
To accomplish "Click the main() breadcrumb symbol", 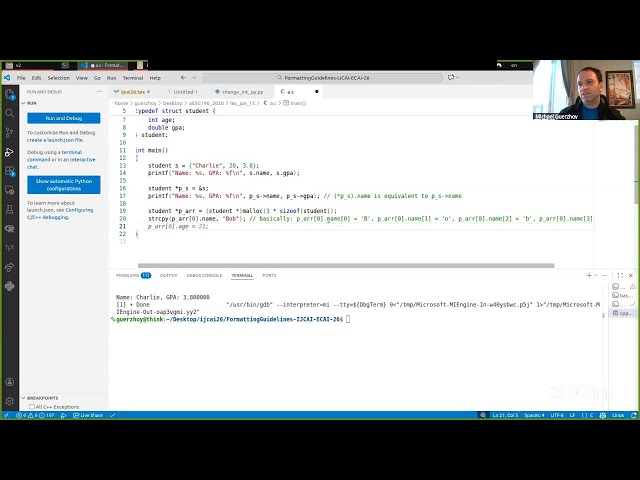I will (296, 103).
